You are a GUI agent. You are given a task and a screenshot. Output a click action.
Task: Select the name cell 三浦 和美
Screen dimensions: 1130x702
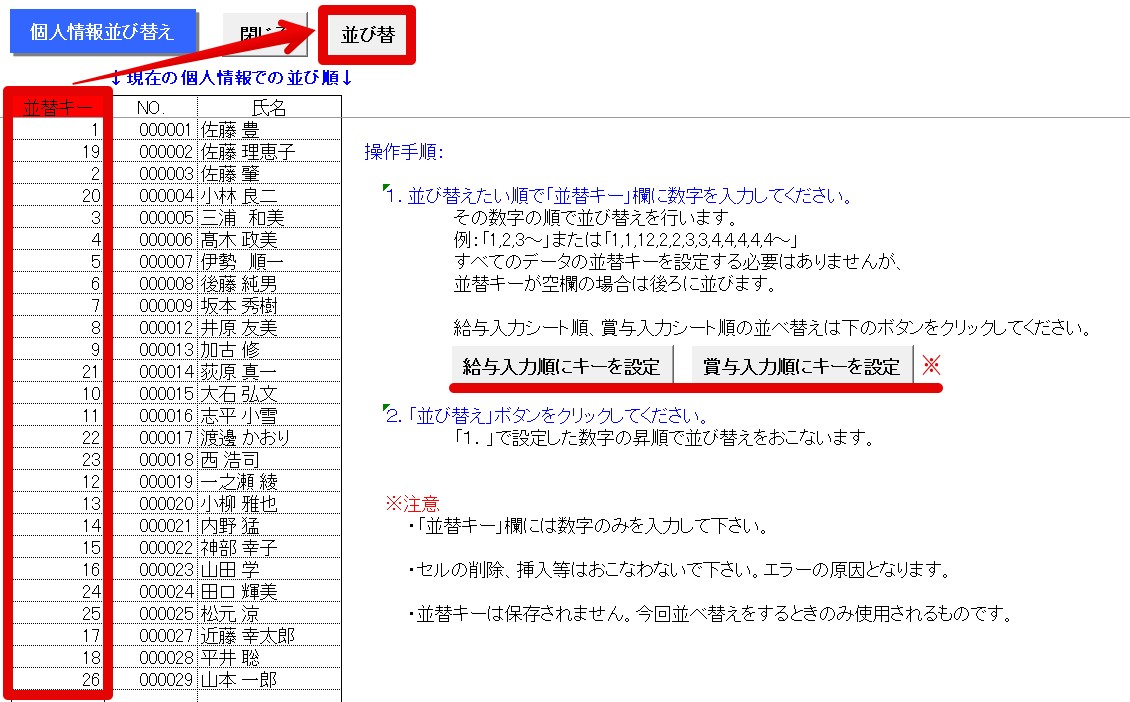[269, 218]
